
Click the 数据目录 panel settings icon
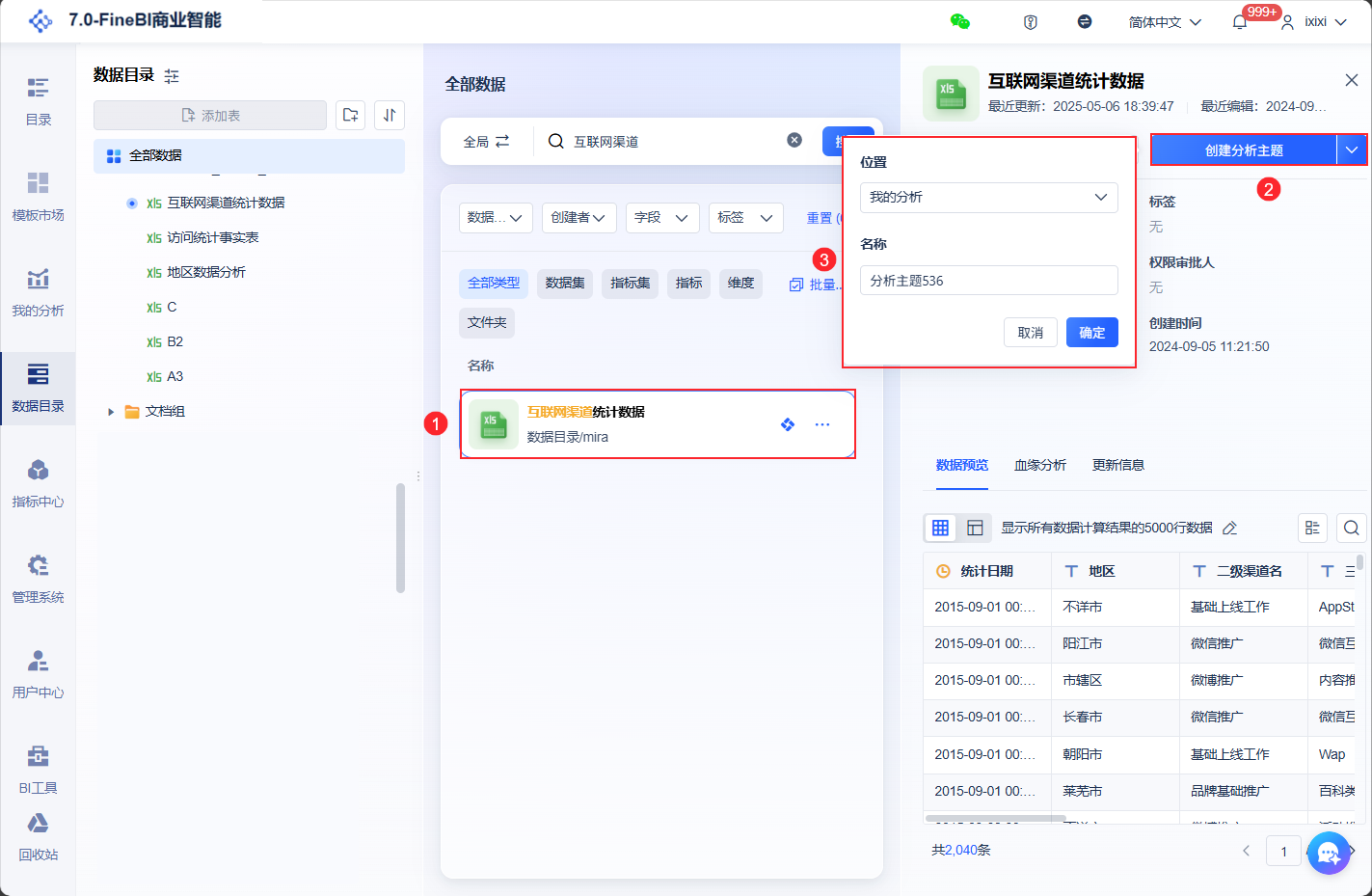[172, 75]
